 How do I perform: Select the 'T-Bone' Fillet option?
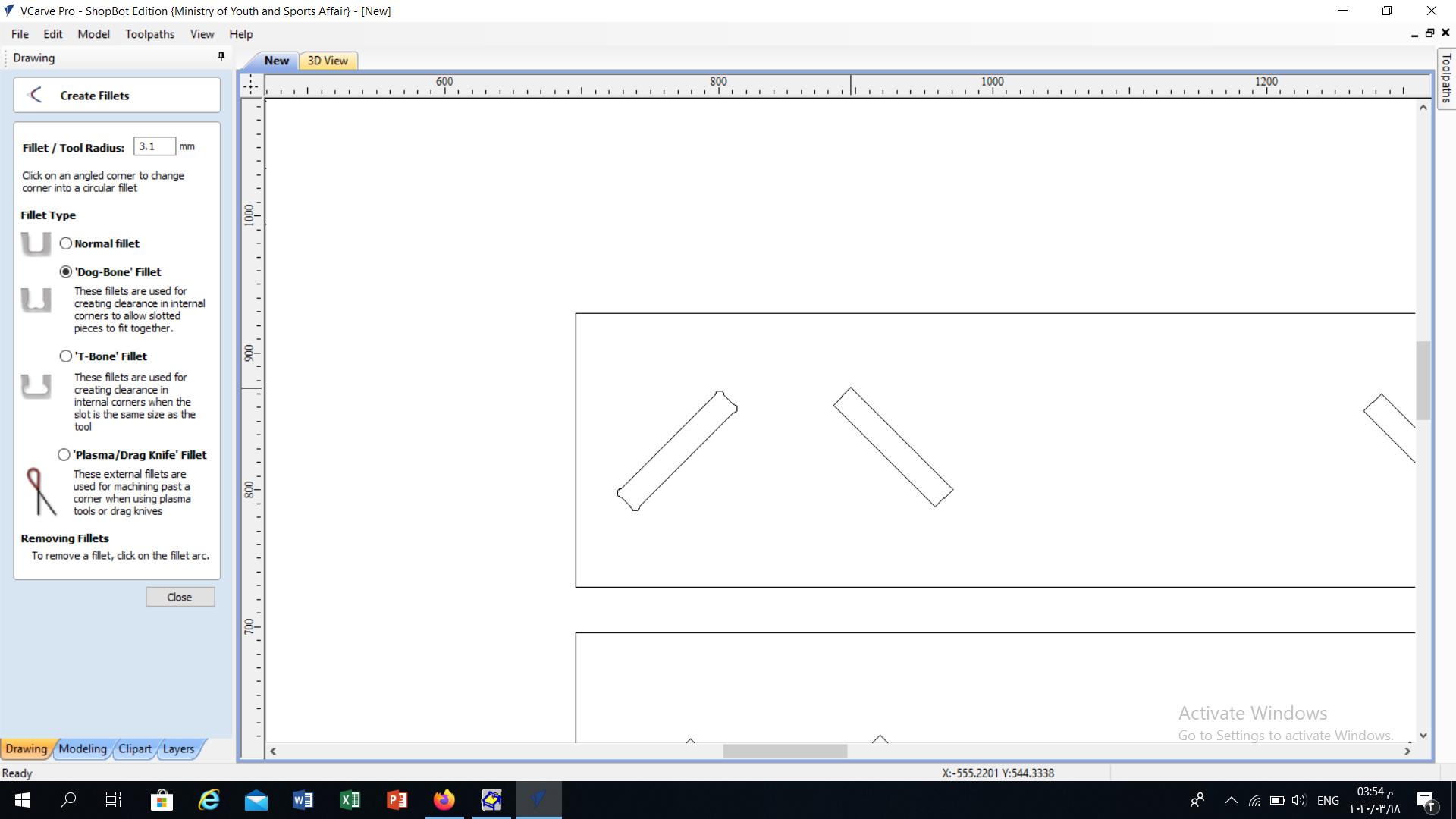[66, 356]
